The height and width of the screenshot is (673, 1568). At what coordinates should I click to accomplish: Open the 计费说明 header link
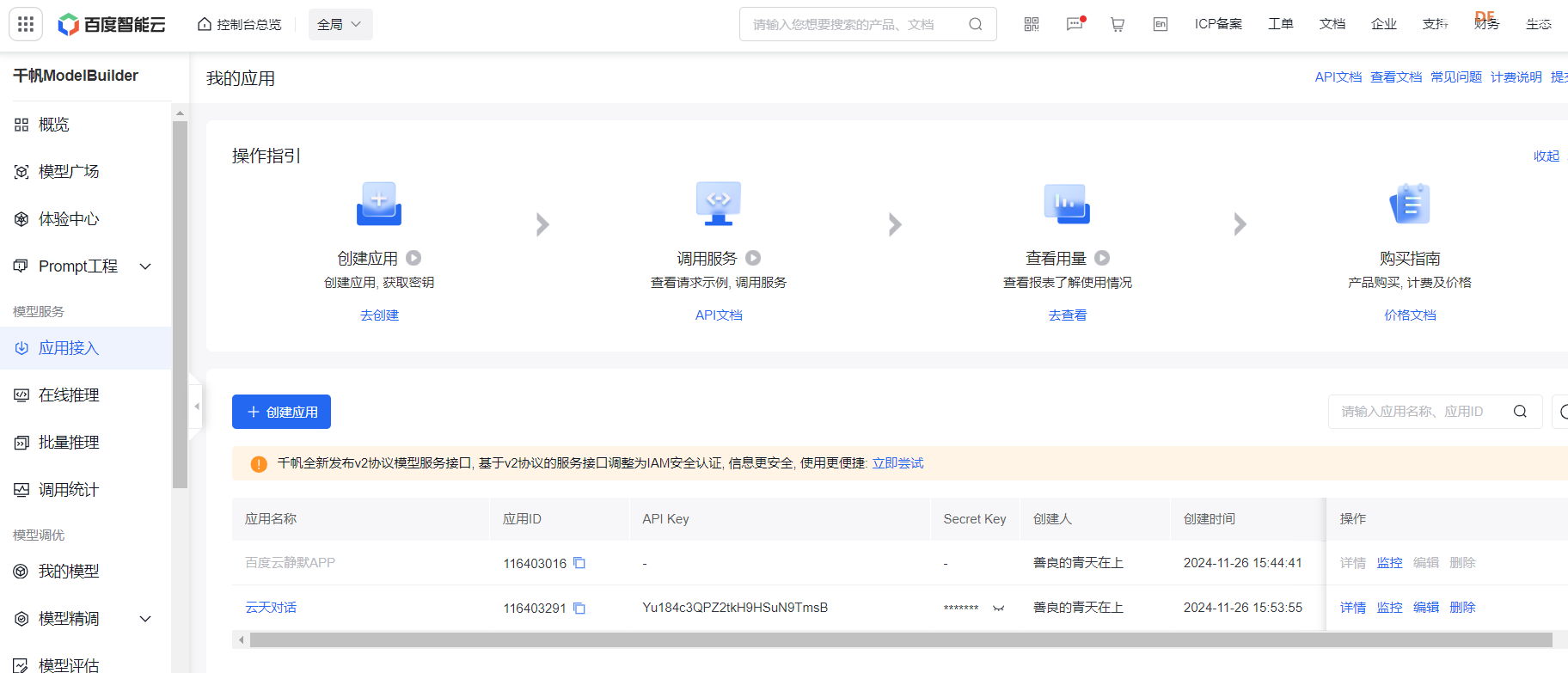click(1516, 77)
